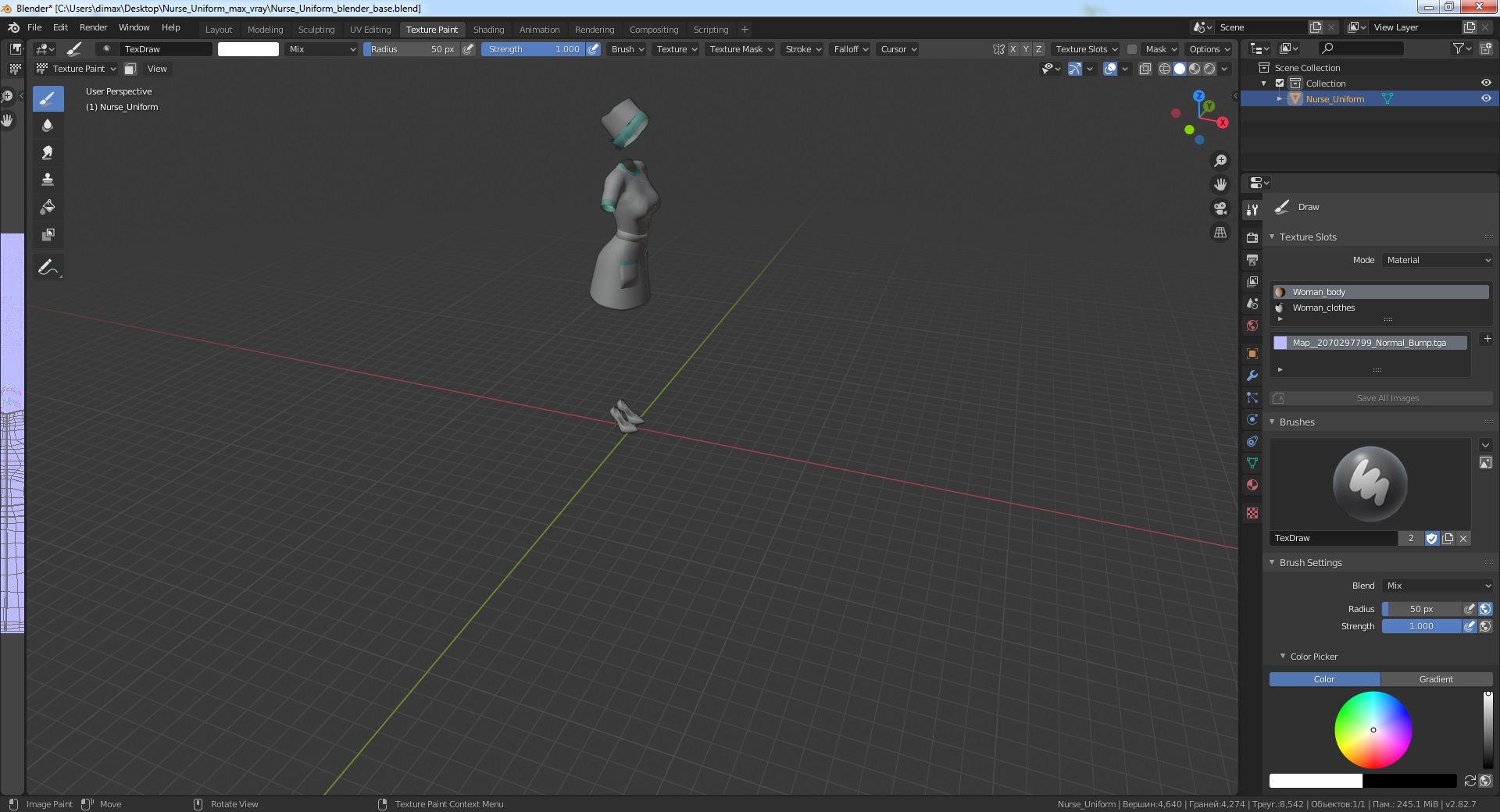Switch to the Shading workspace tab
Image resolution: width=1500 pixels, height=812 pixels.
(x=488, y=30)
